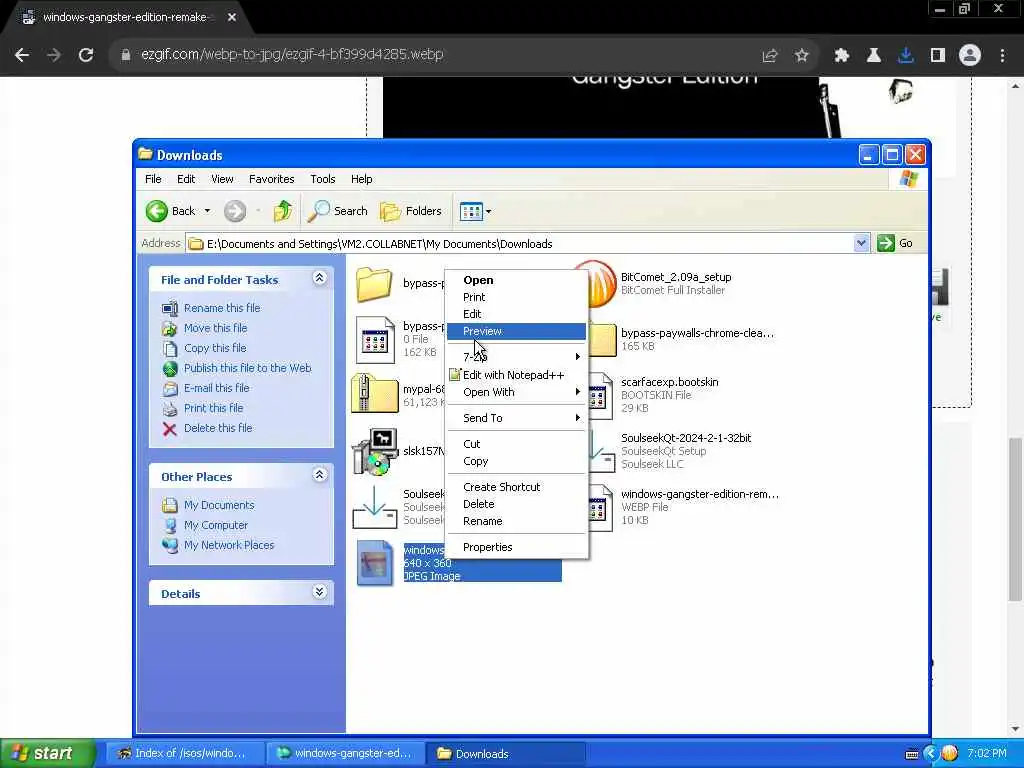
Task: Expand the 7-Zip submenu
Action: point(516,357)
